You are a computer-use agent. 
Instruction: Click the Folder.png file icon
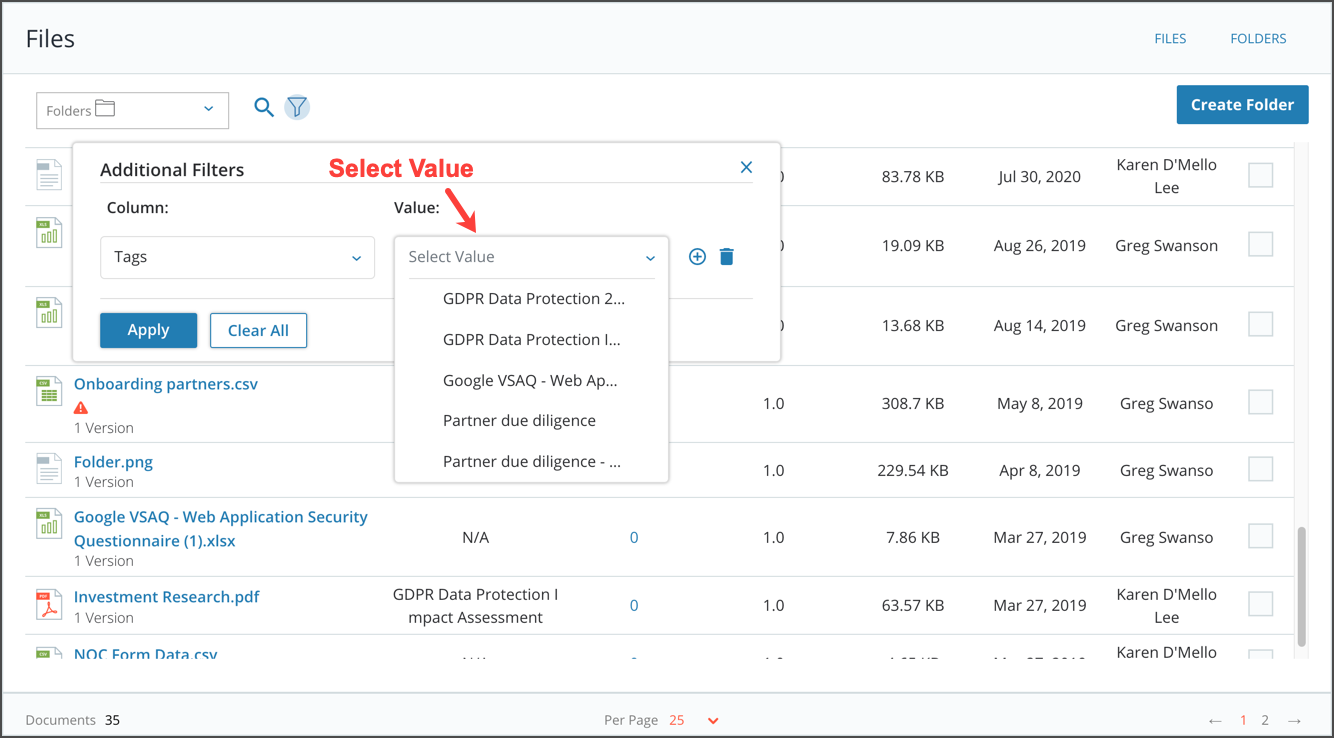click(49, 468)
